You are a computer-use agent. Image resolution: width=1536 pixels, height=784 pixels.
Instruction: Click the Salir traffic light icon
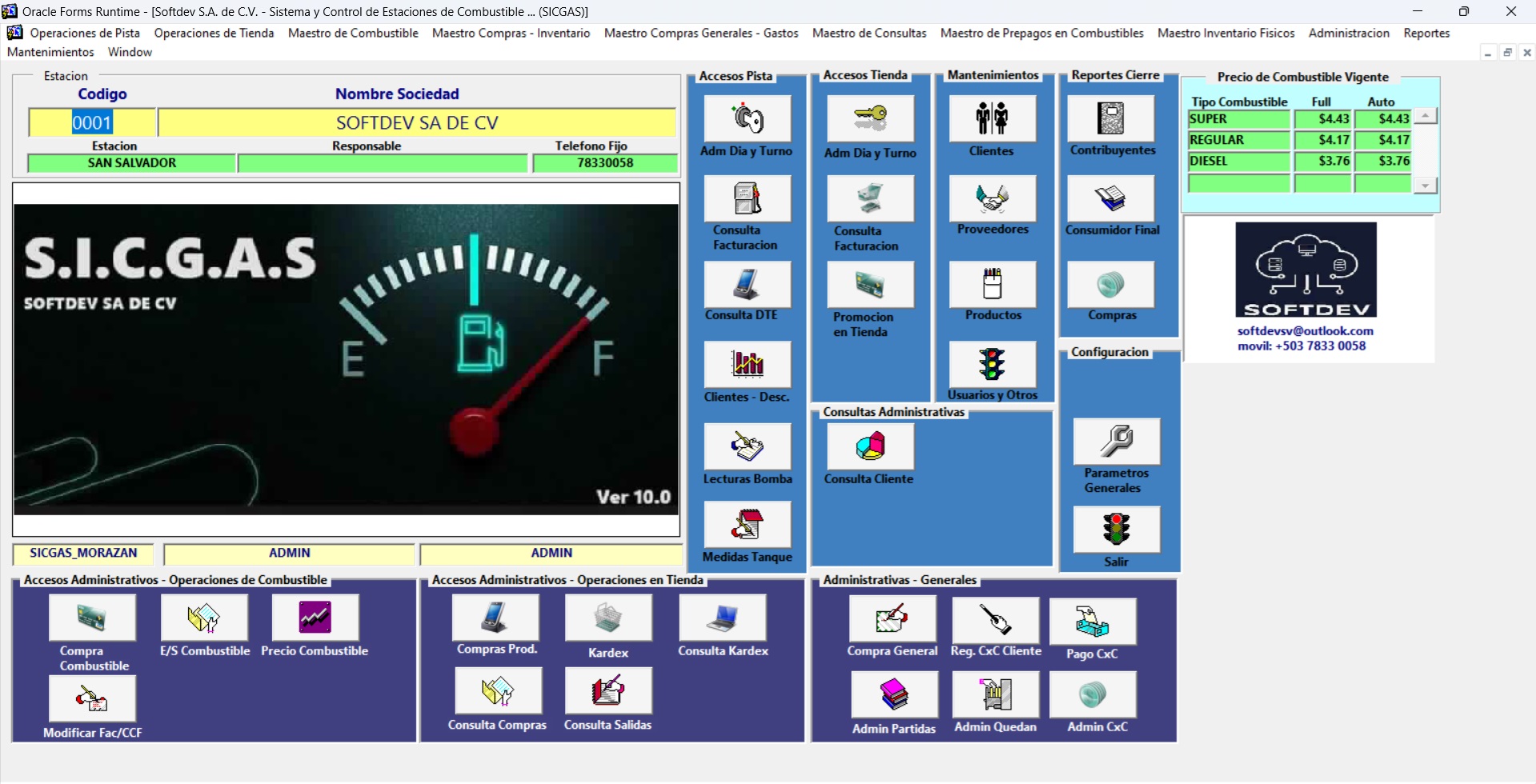pos(1117,530)
